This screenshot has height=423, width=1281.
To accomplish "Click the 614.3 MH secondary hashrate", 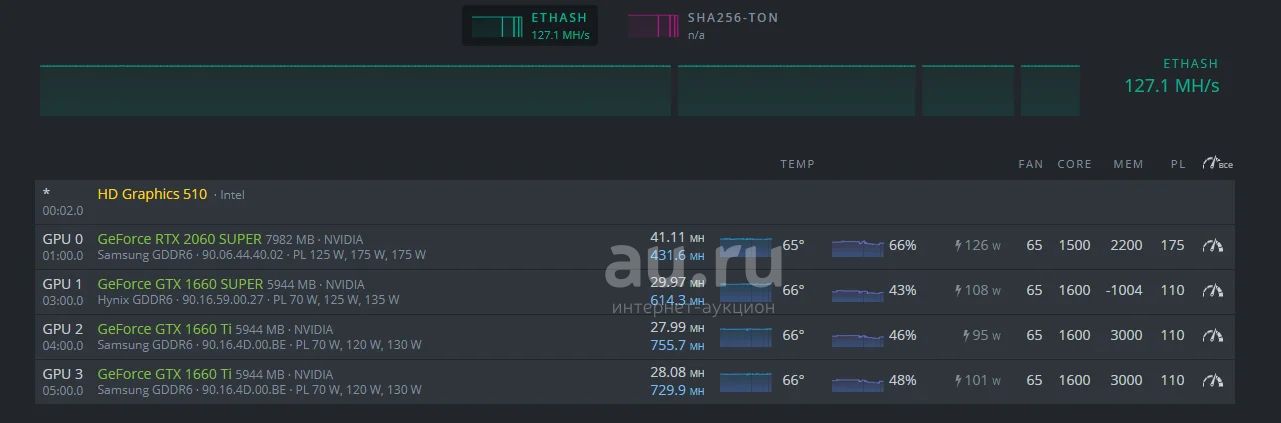I will (677, 300).
